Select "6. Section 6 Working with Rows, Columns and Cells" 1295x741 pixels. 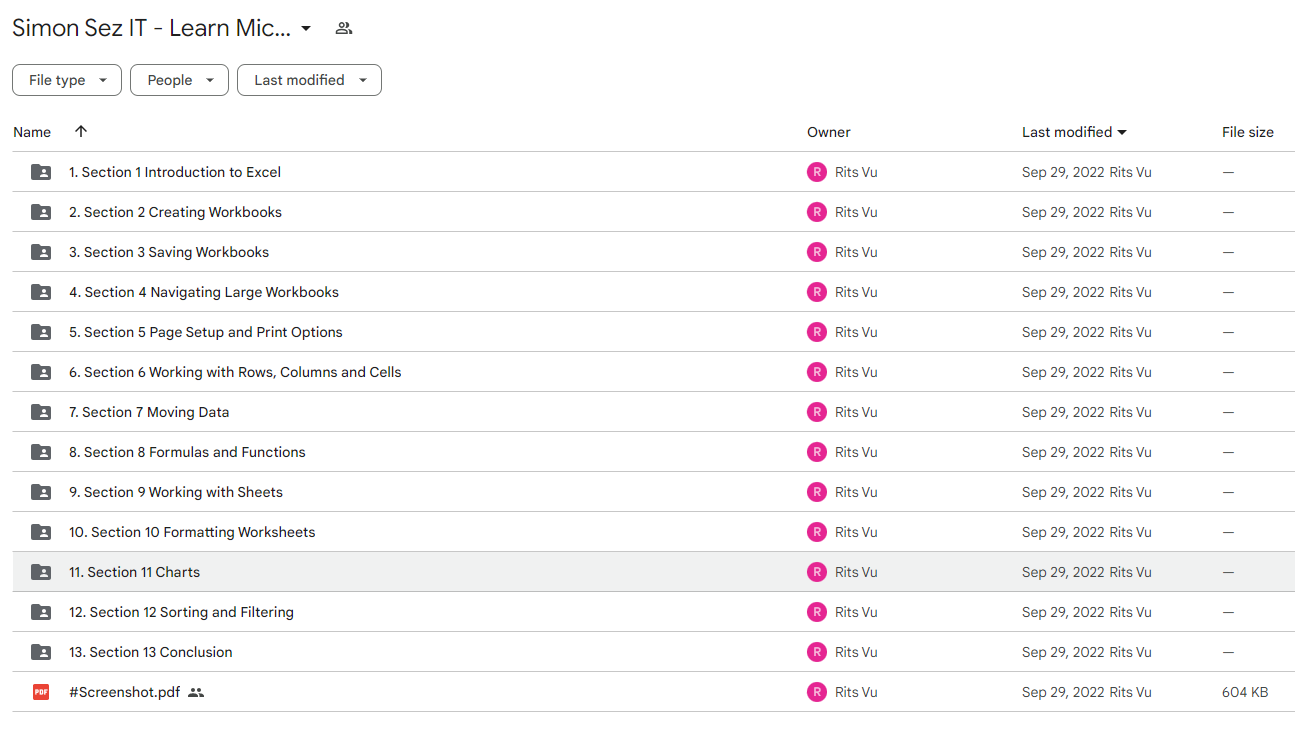tap(235, 372)
